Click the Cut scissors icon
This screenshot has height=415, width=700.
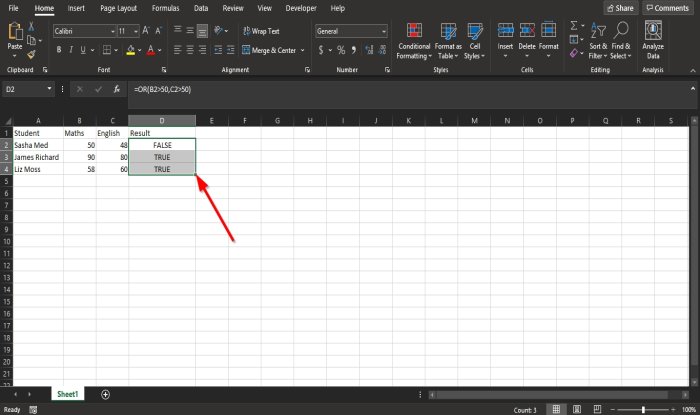tap(31, 26)
